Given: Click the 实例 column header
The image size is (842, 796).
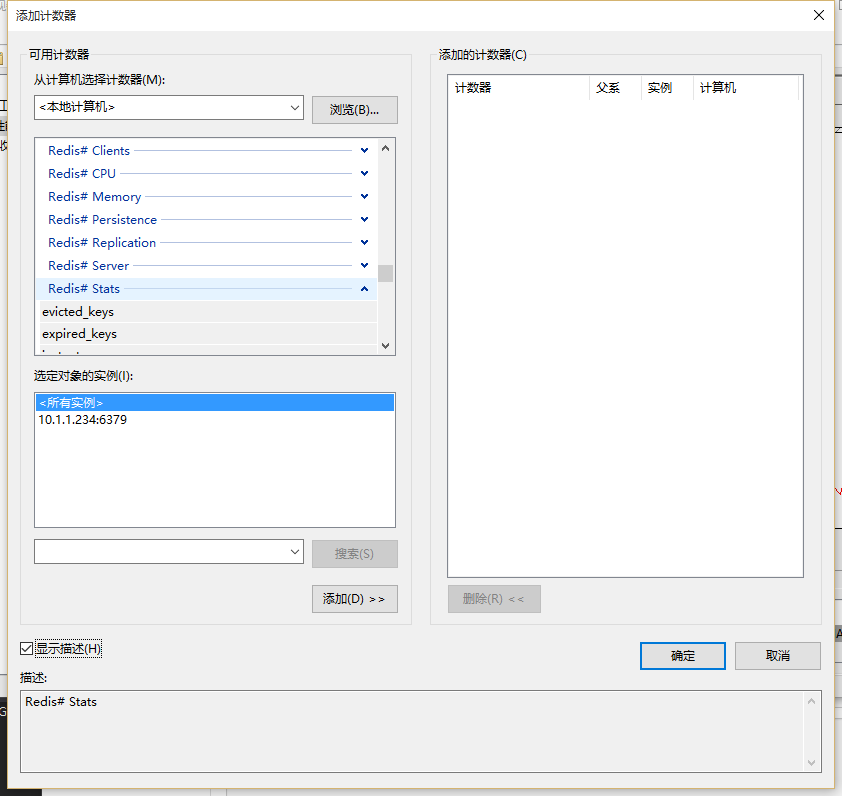Looking at the screenshot, I should coord(667,88).
